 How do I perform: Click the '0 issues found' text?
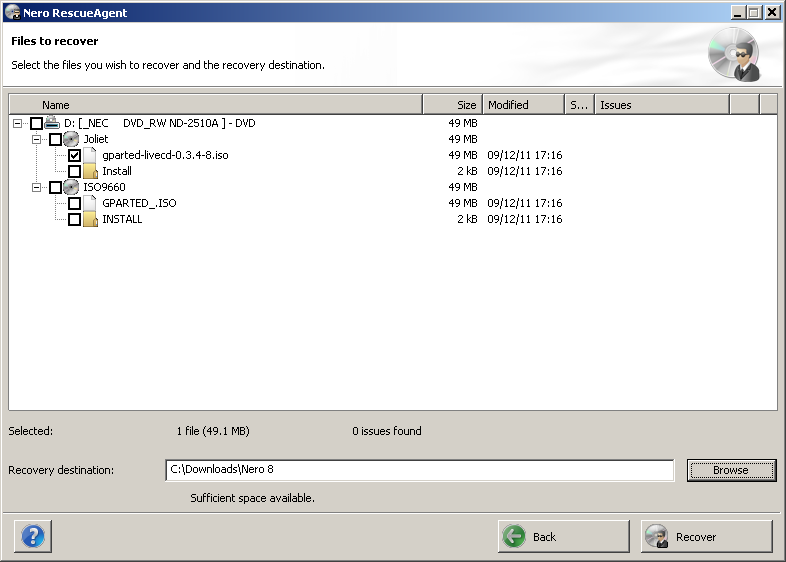(386, 431)
